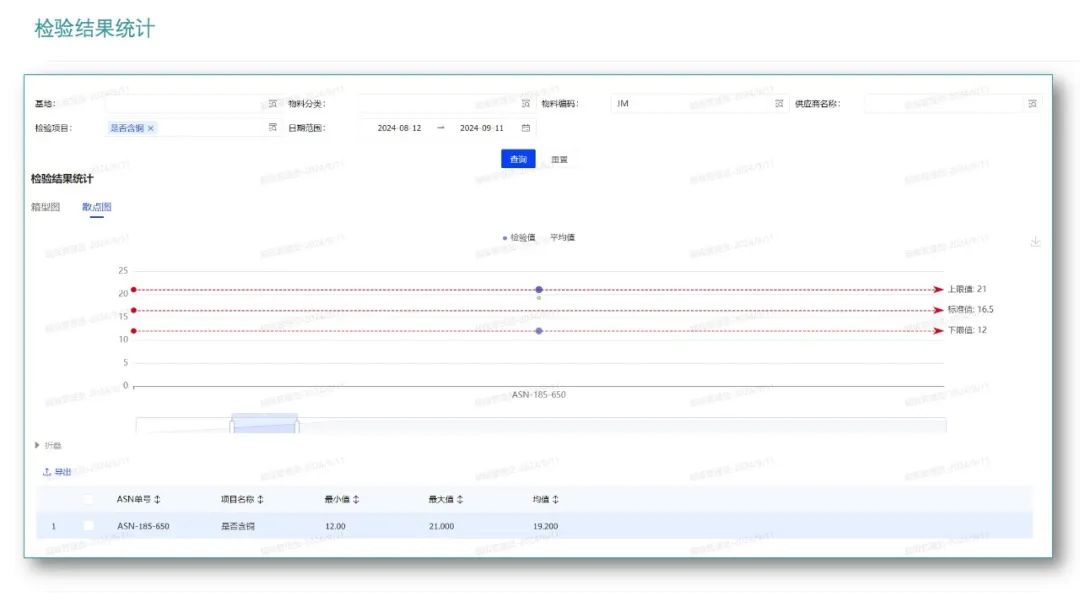Image resolution: width=1080 pixels, height=608 pixels.
Task: Sort table by ASN单号 column
Action: [x=157, y=499]
